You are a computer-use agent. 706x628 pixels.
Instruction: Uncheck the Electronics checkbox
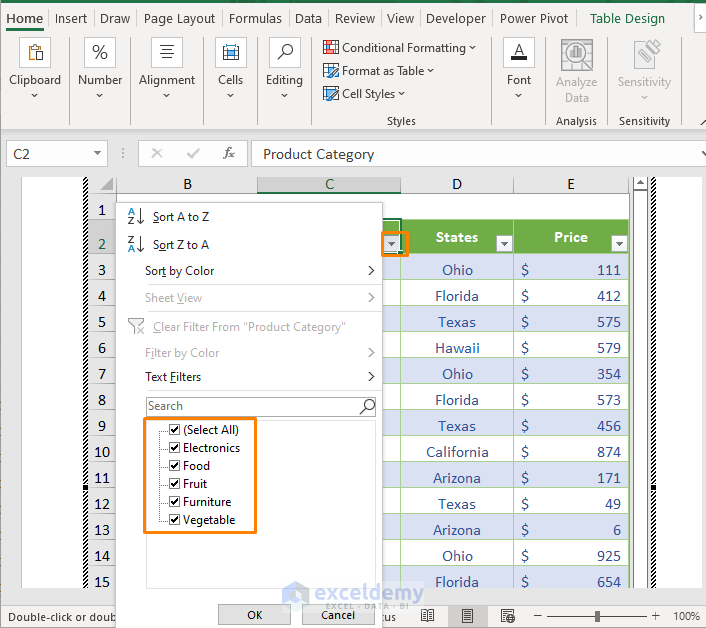click(175, 448)
